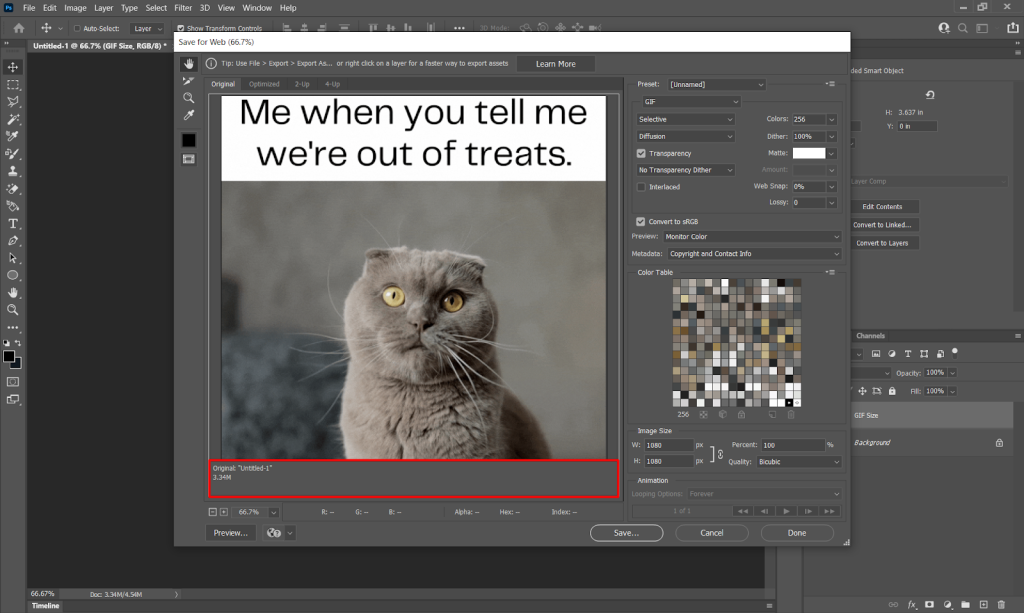Click the foreground color swatch in toolbar
Screen dimensions: 1024x613
click(x=9, y=357)
